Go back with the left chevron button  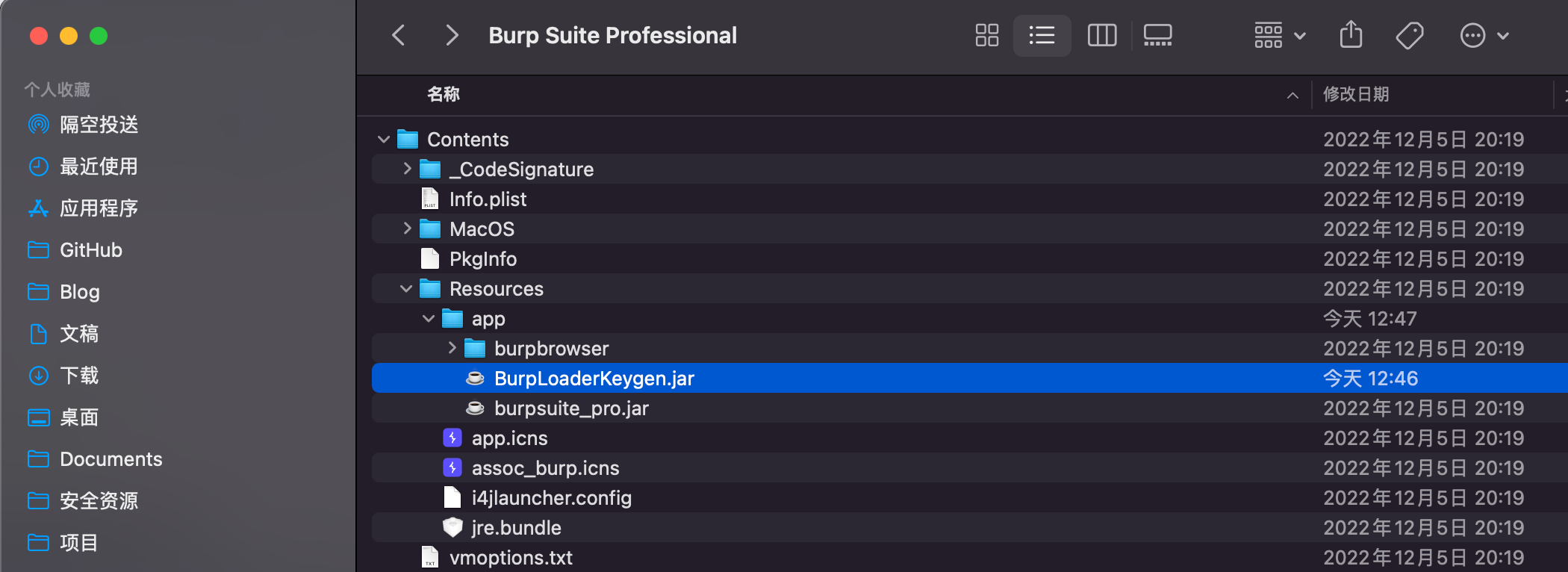(x=399, y=35)
